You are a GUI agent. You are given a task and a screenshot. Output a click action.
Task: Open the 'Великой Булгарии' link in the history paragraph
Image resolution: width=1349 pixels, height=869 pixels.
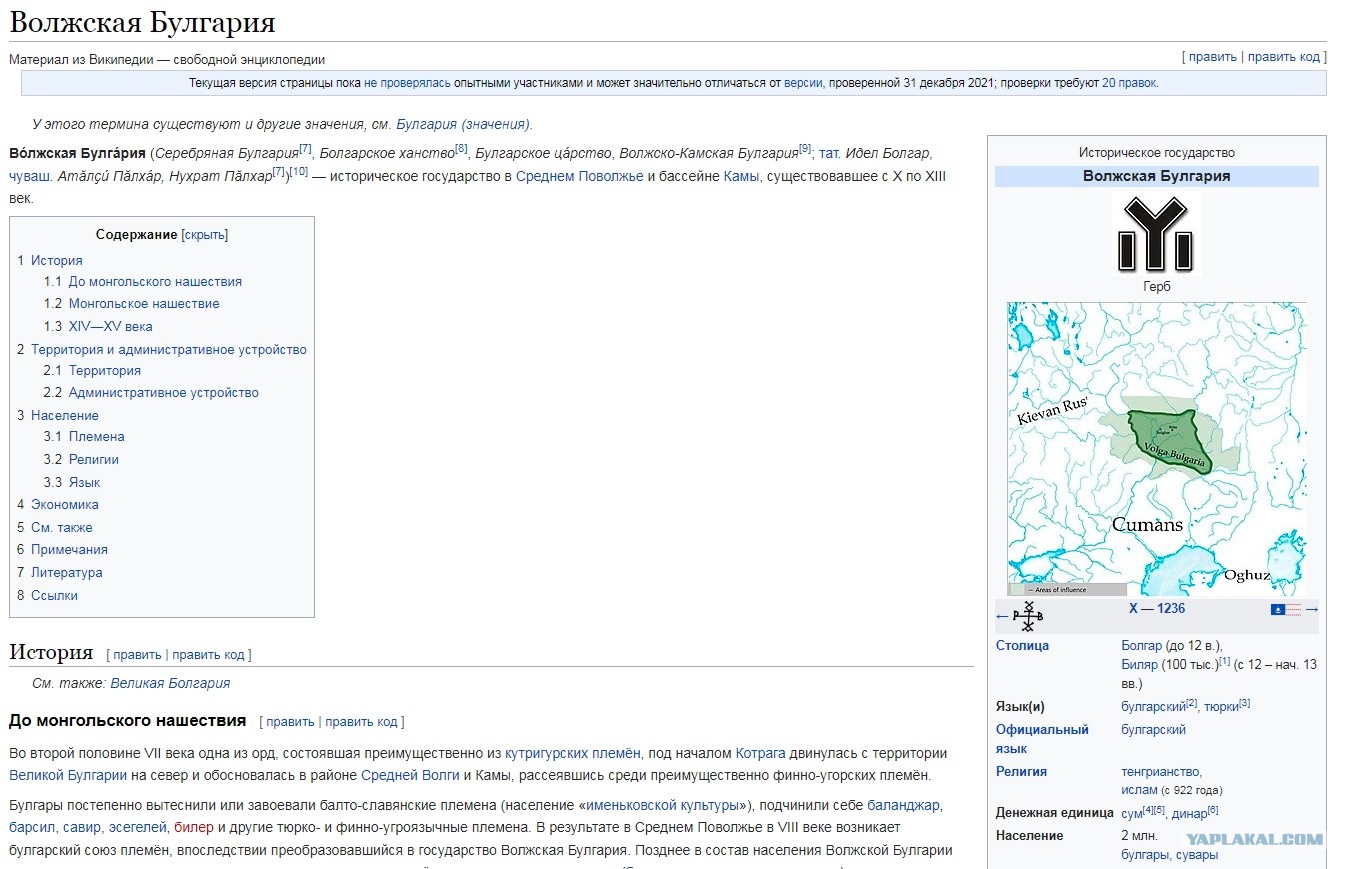point(68,775)
